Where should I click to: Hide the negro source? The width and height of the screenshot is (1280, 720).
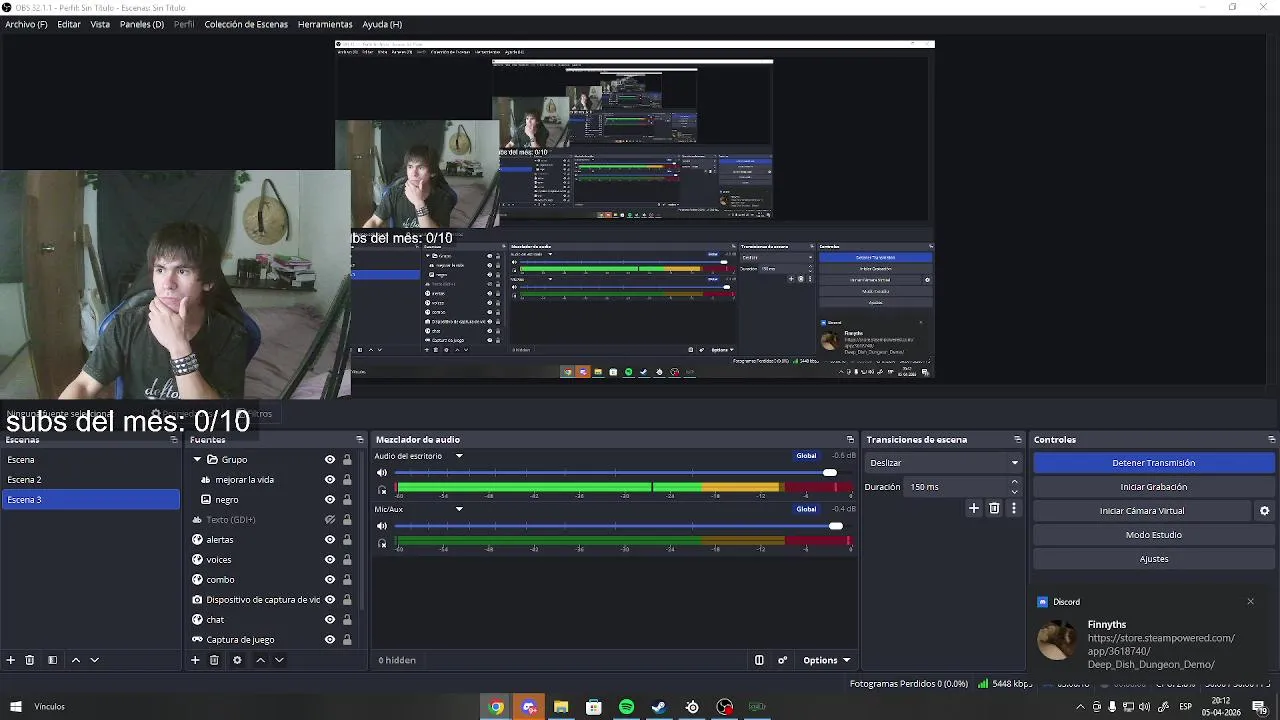pyautogui.click(x=330, y=500)
